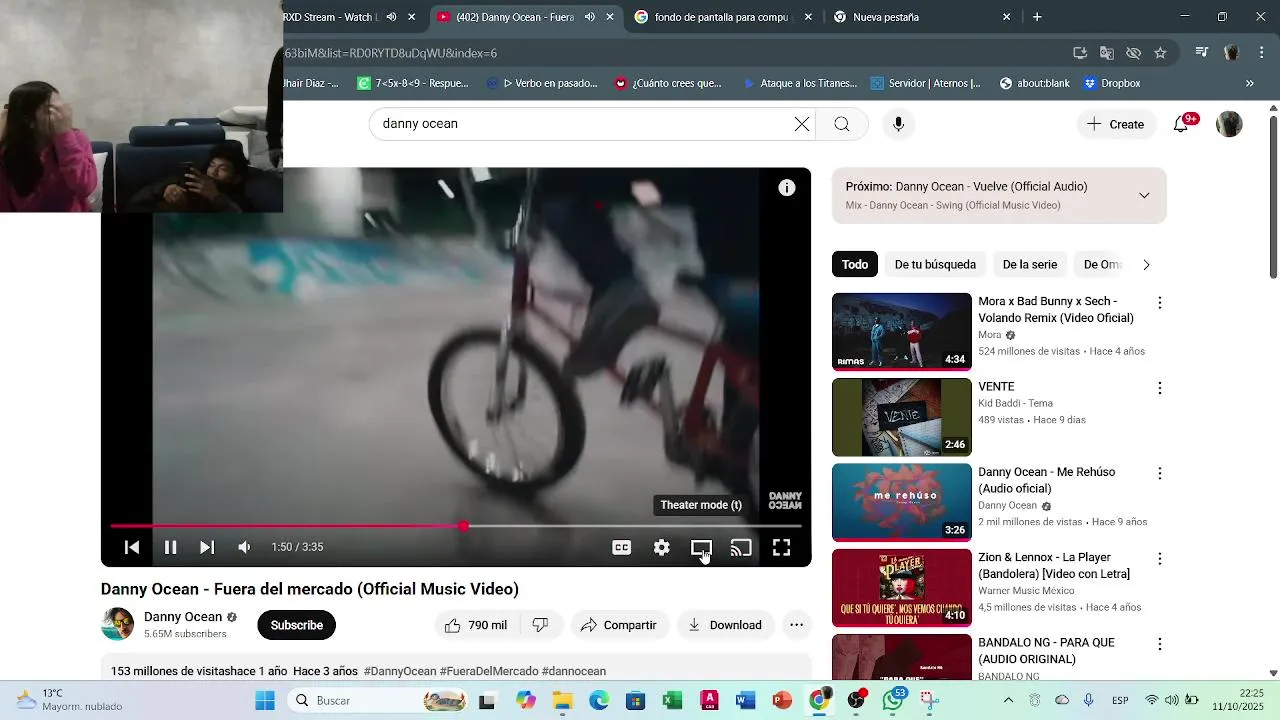Screen dimensions: 1280x720
Task: Switch to fondo de pantalla browser tab
Action: [722, 17]
